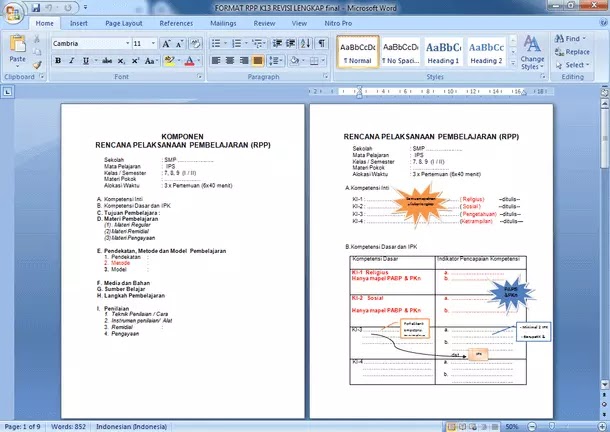Image resolution: width=610 pixels, height=432 pixels.
Task: Click the zoom out minus button
Action: 533,427
